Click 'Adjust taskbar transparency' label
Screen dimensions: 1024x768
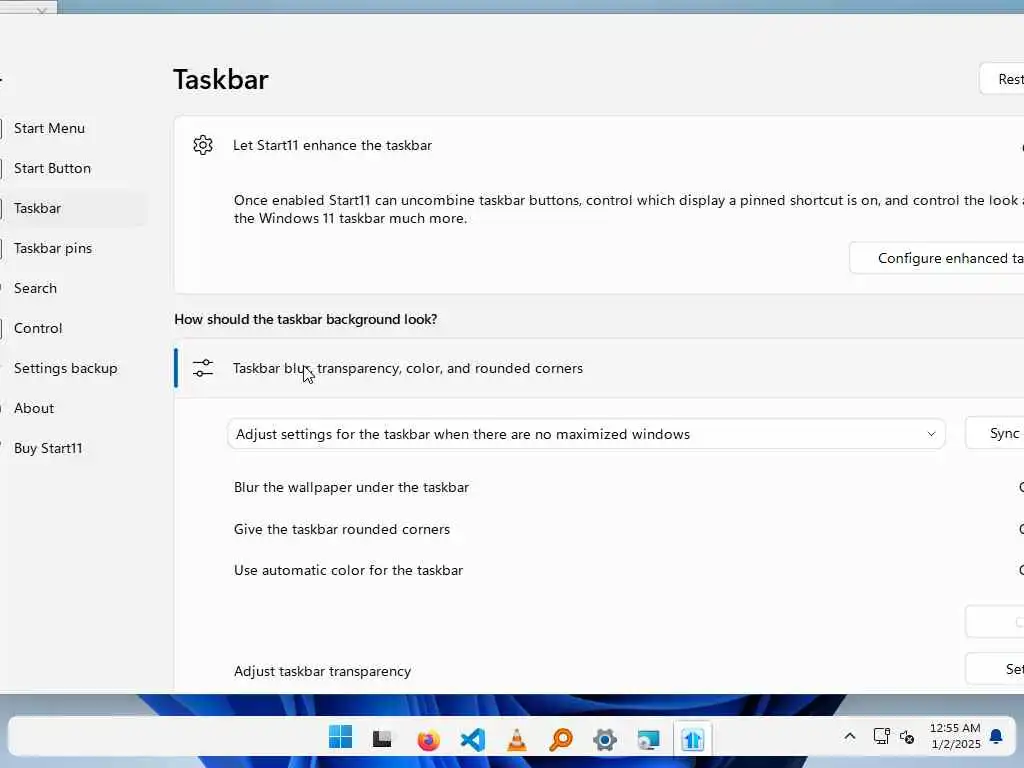322,671
